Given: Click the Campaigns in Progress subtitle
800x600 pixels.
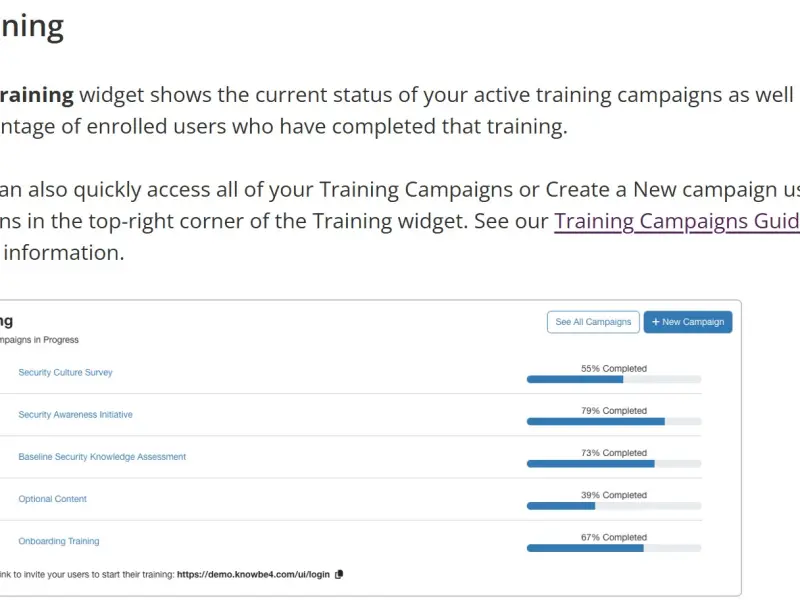Looking at the screenshot, I should [40, 340].
